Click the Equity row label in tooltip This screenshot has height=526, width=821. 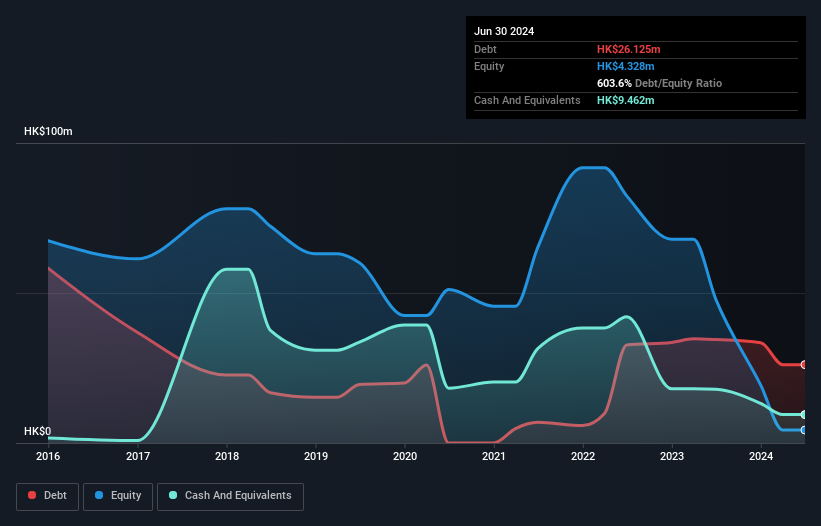coord(489,66)
